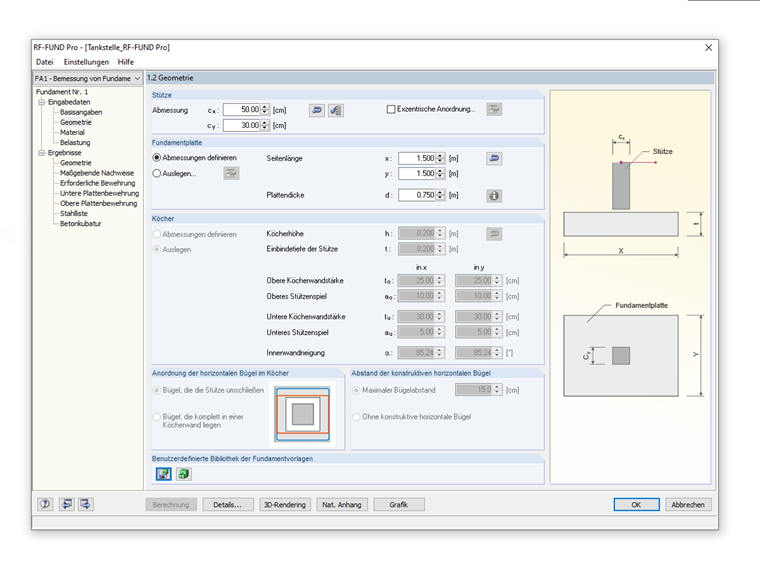Open the Datei menu
The image size is (760, 570).
pos(45,62)
